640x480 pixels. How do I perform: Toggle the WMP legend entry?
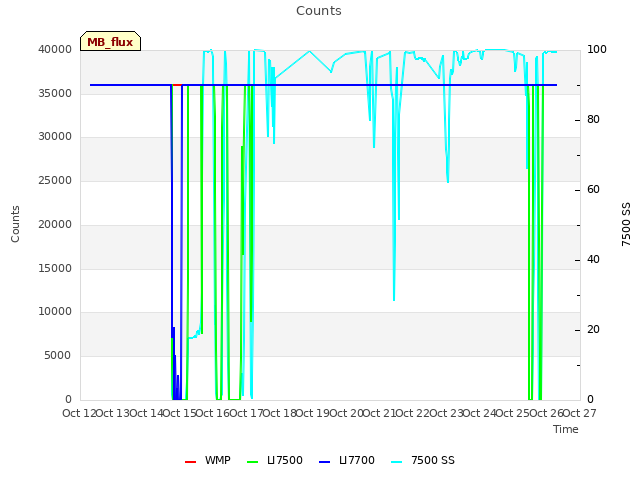coord(208,460)
